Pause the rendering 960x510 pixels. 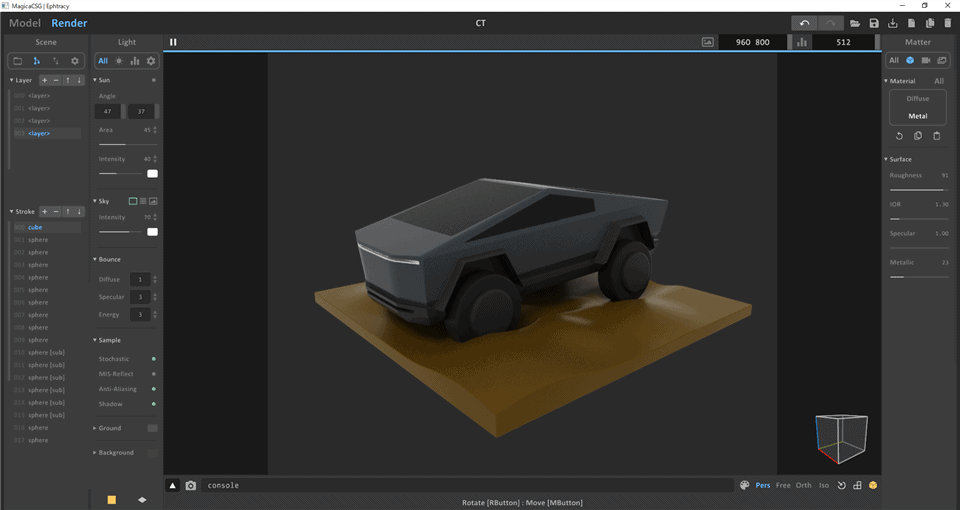click(173, 42)
